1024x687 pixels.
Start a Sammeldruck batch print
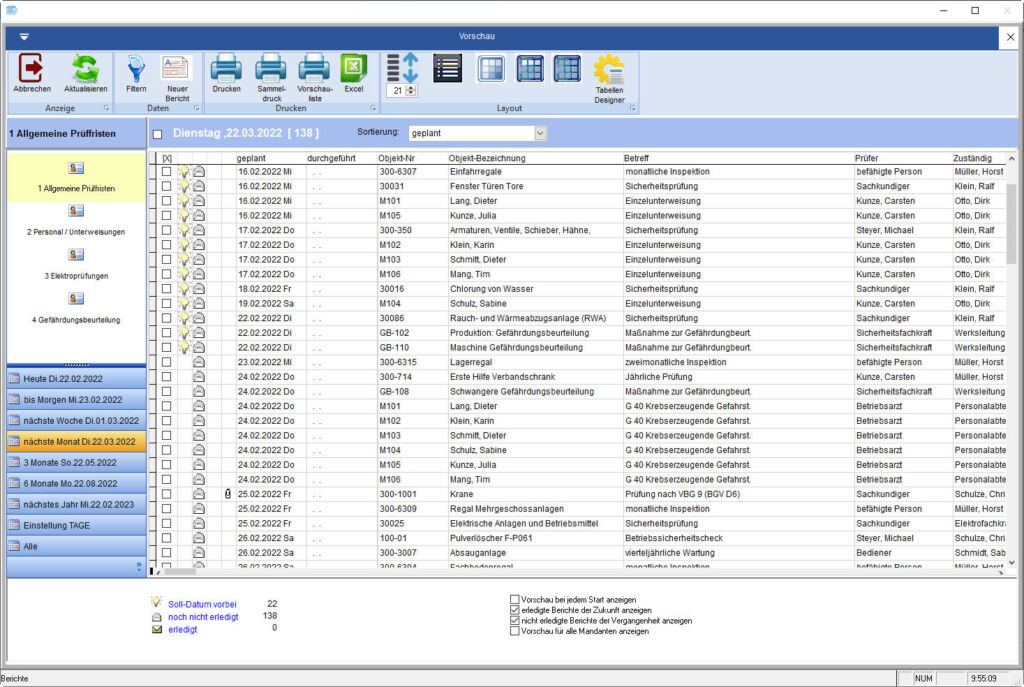[x=271, y=74]
